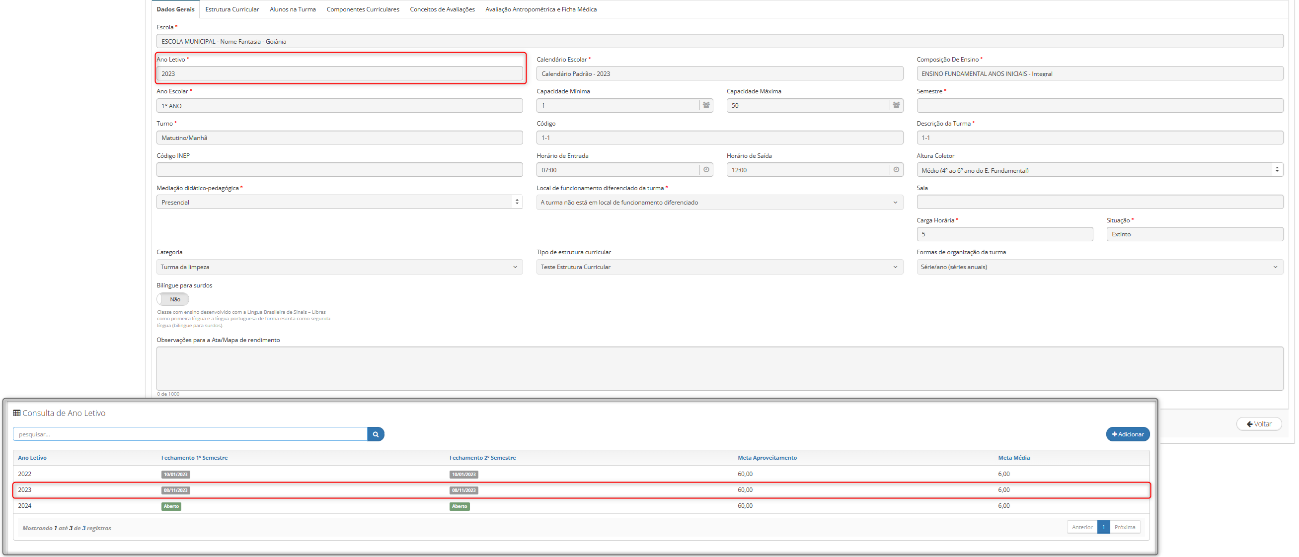Click the Composição De Ensino field
1299x557 pixels.
(x=1100, y=73)
